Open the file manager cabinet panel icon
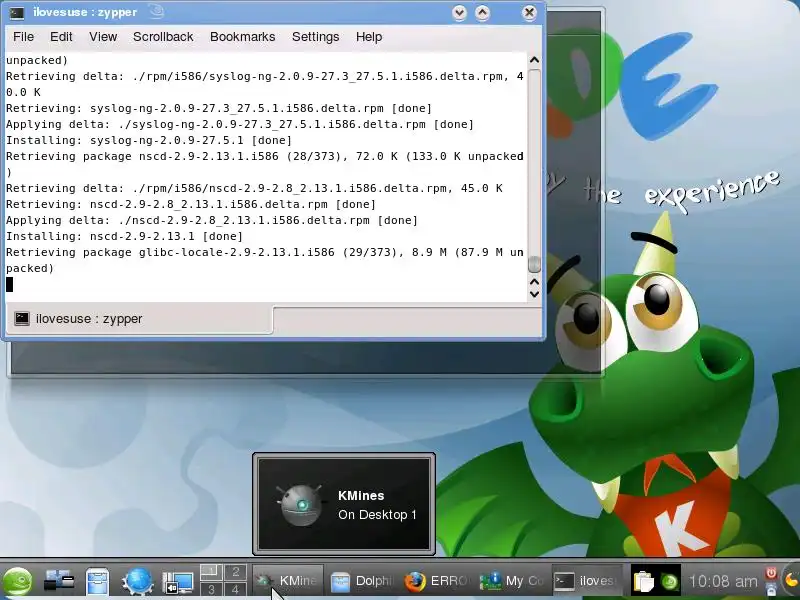The image size is (800, 600). coord(97,581)
